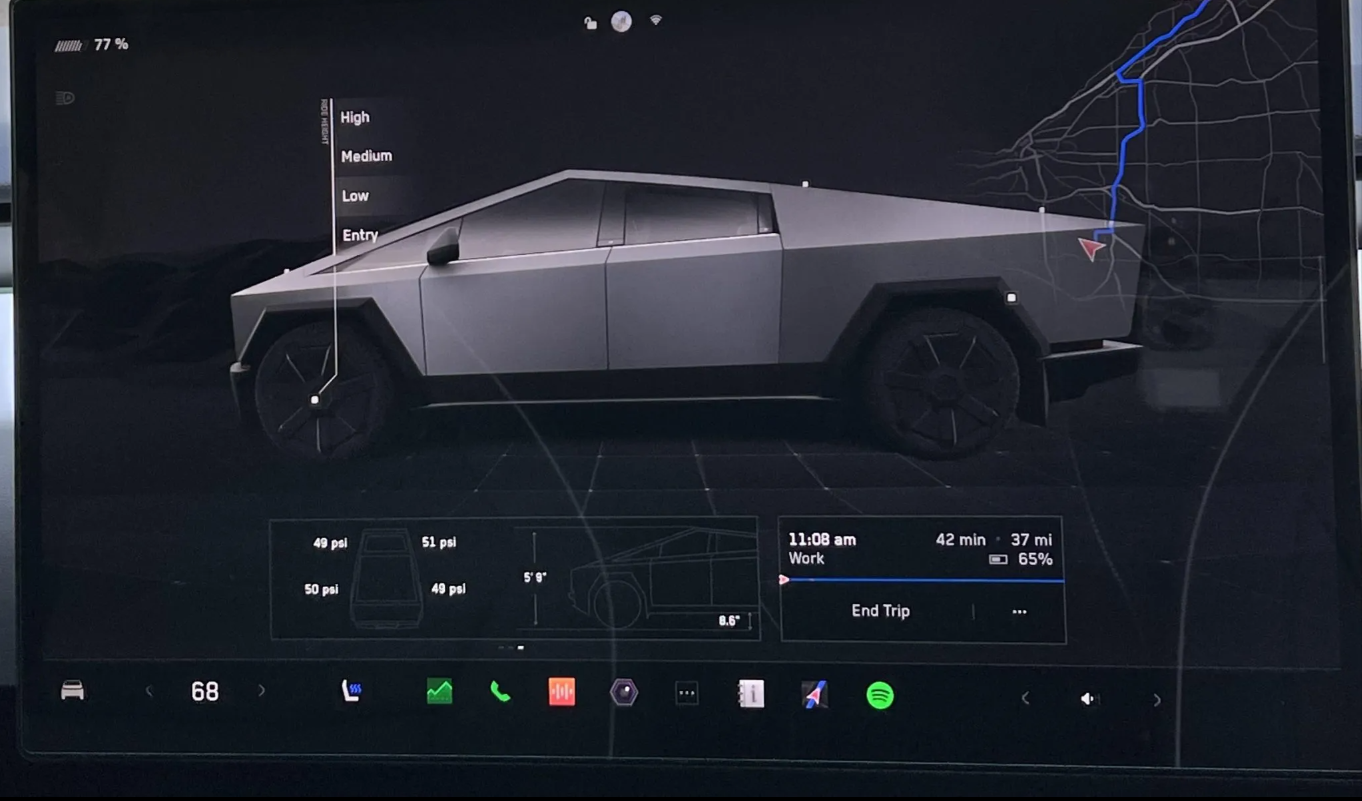
Task: Open the orange audio waveform app
Action: tap(562, 692)
